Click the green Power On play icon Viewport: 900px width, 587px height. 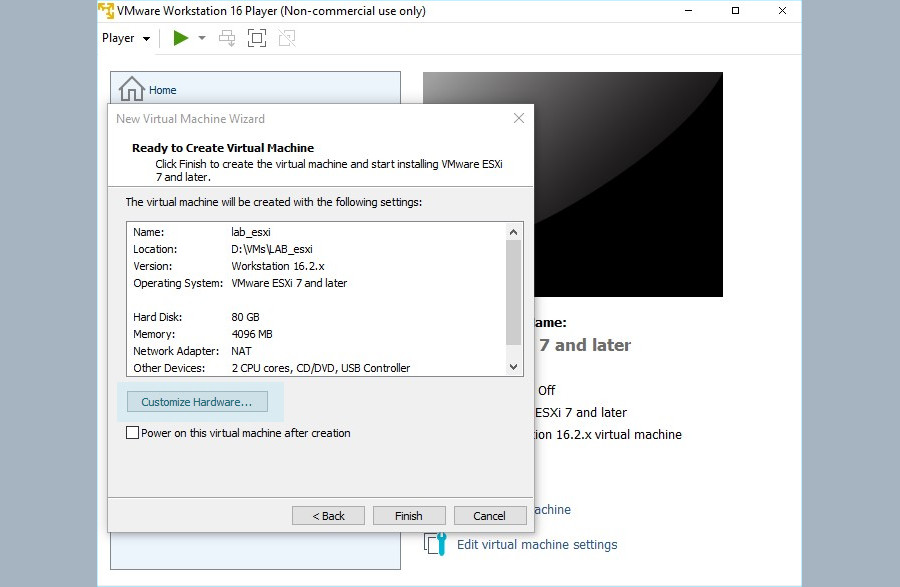[181, 38]
